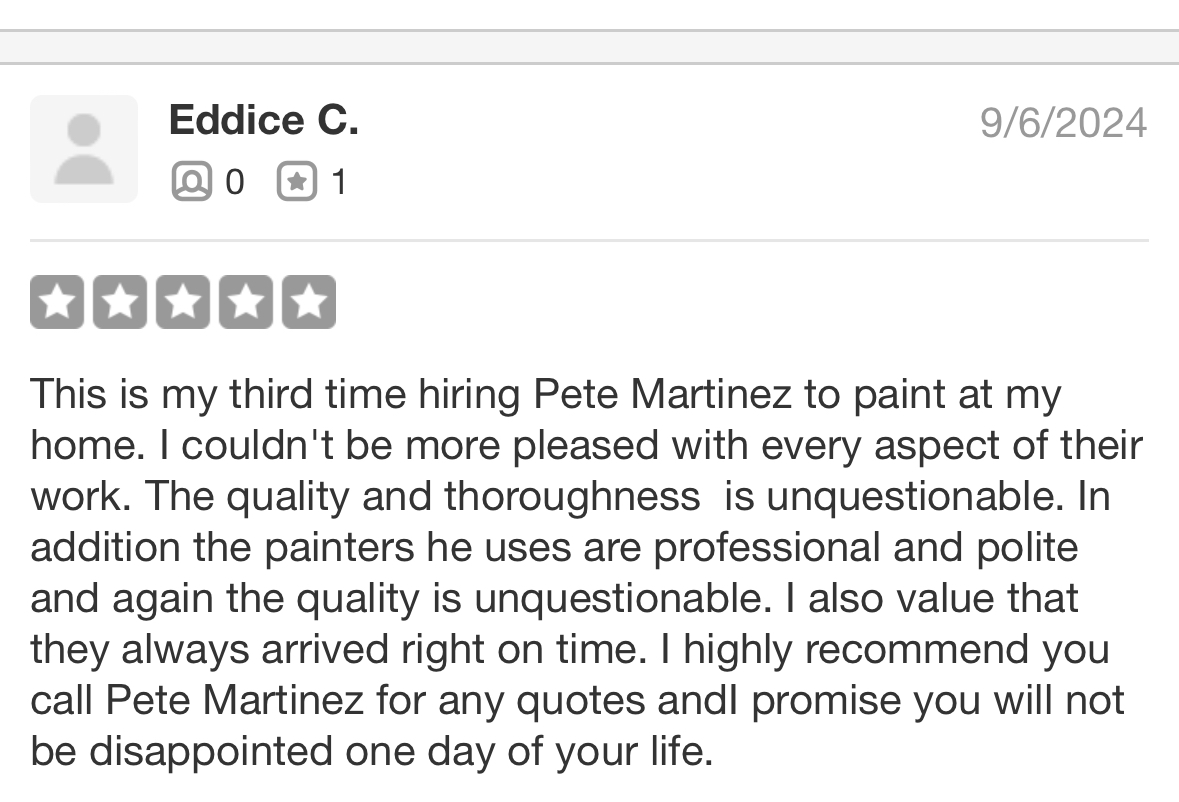The image size is (1179, 802).
Task: Click the friend count number 0
Action: pyautogui.click(x=234, y=182)
